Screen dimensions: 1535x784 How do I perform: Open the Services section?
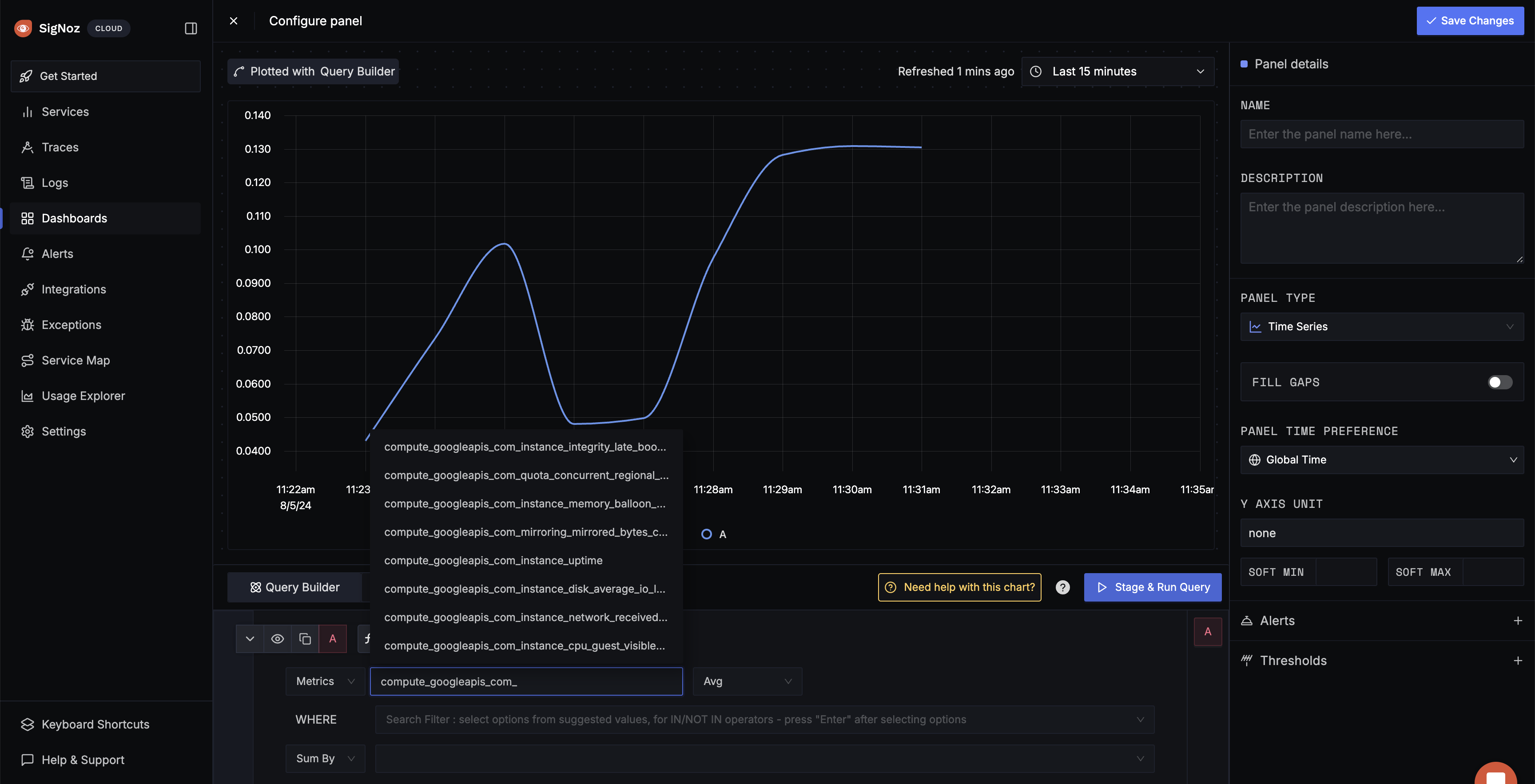[105, 111]
